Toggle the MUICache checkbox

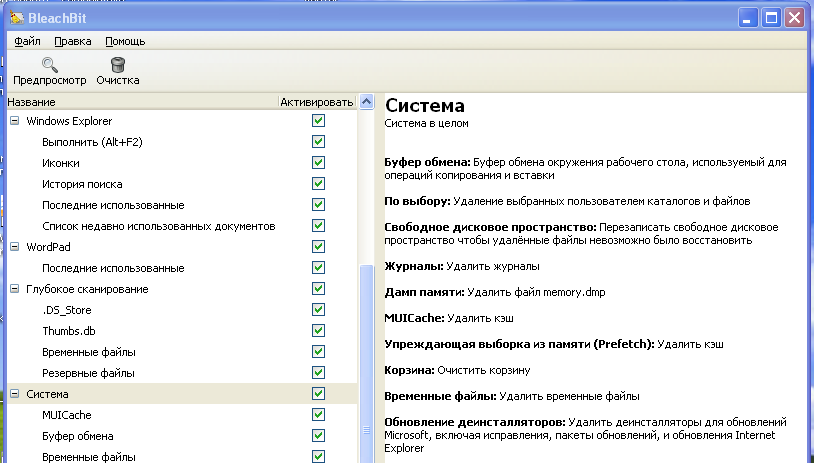click(318, 415)
